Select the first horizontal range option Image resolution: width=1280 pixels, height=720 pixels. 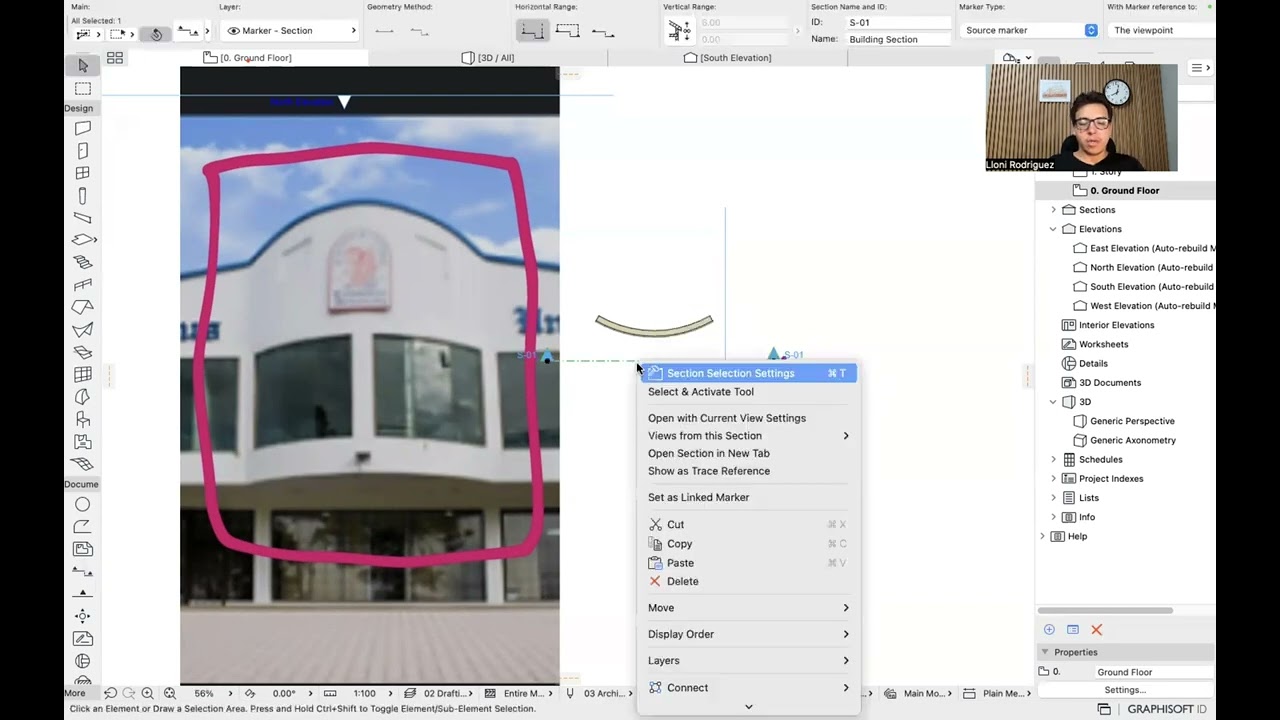point(532,31)
